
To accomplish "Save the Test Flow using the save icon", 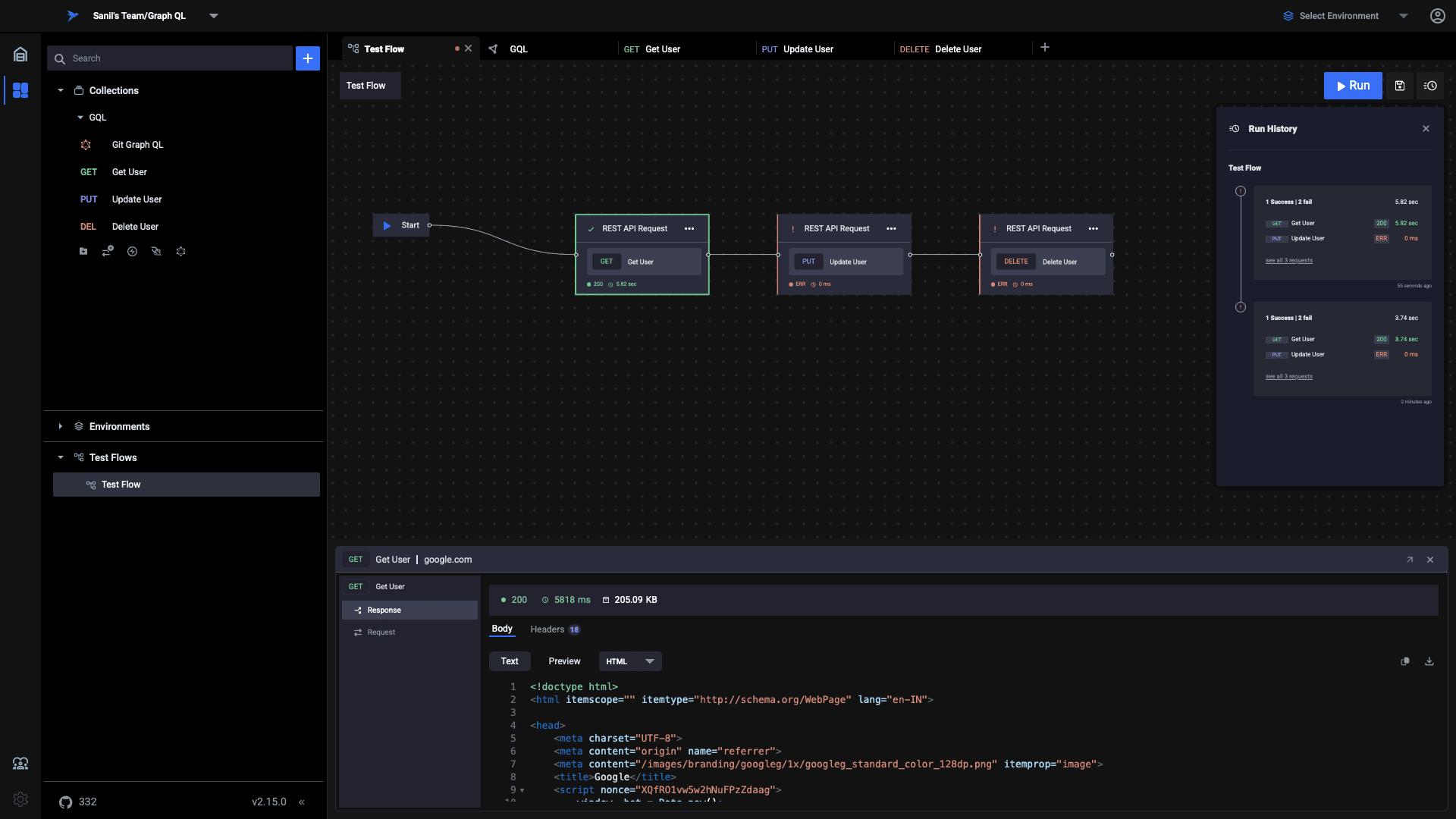I will click(x=1400, y=86).
